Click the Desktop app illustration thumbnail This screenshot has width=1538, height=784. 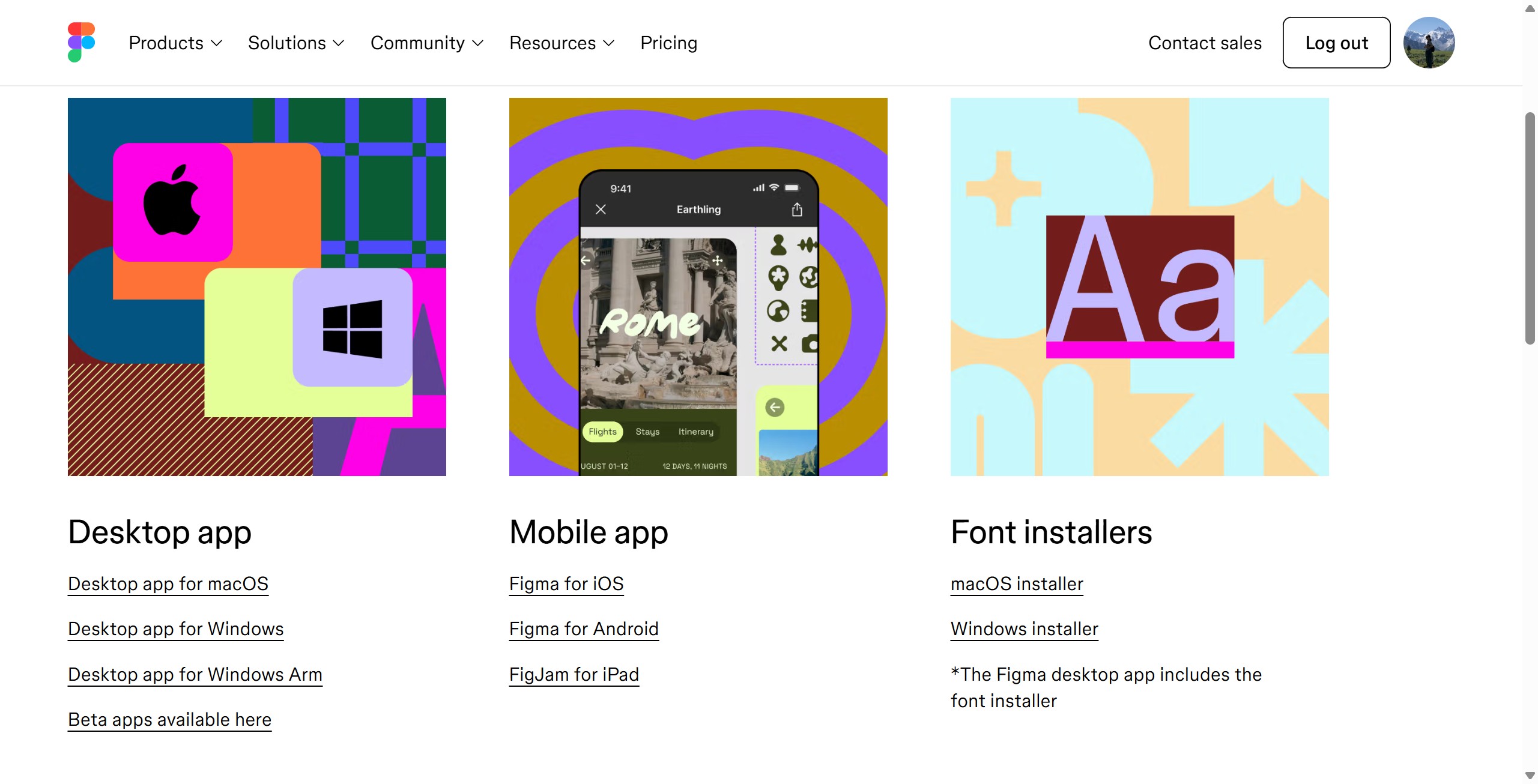point(257,287)
